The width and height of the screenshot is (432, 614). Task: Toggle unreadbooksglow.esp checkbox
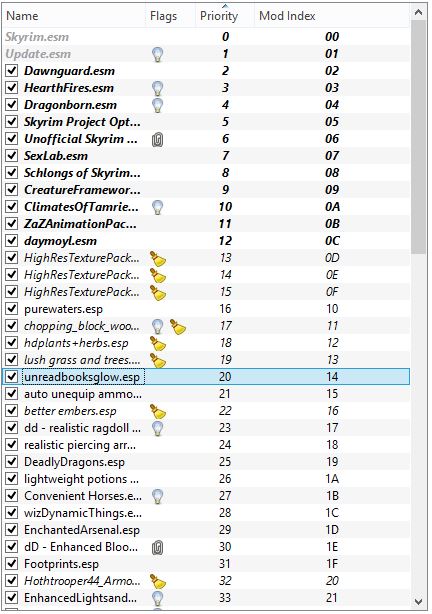[x=12, y=377]
